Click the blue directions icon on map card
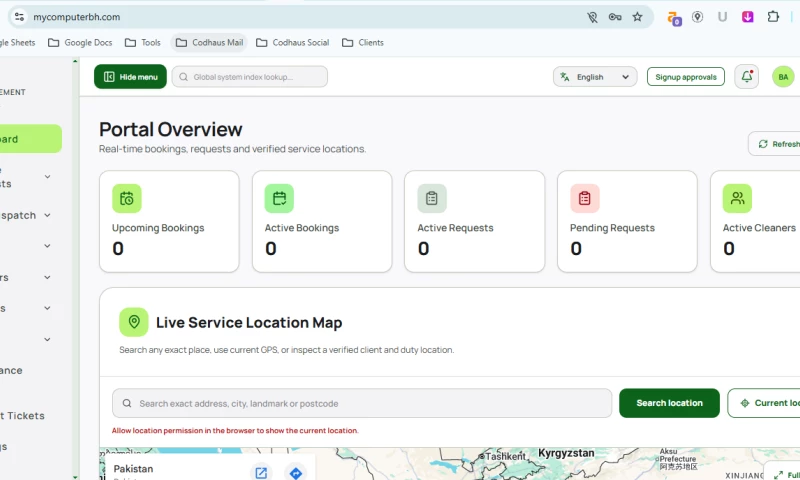Viewport: 800px width, 480px height. (x=295, y=473)
